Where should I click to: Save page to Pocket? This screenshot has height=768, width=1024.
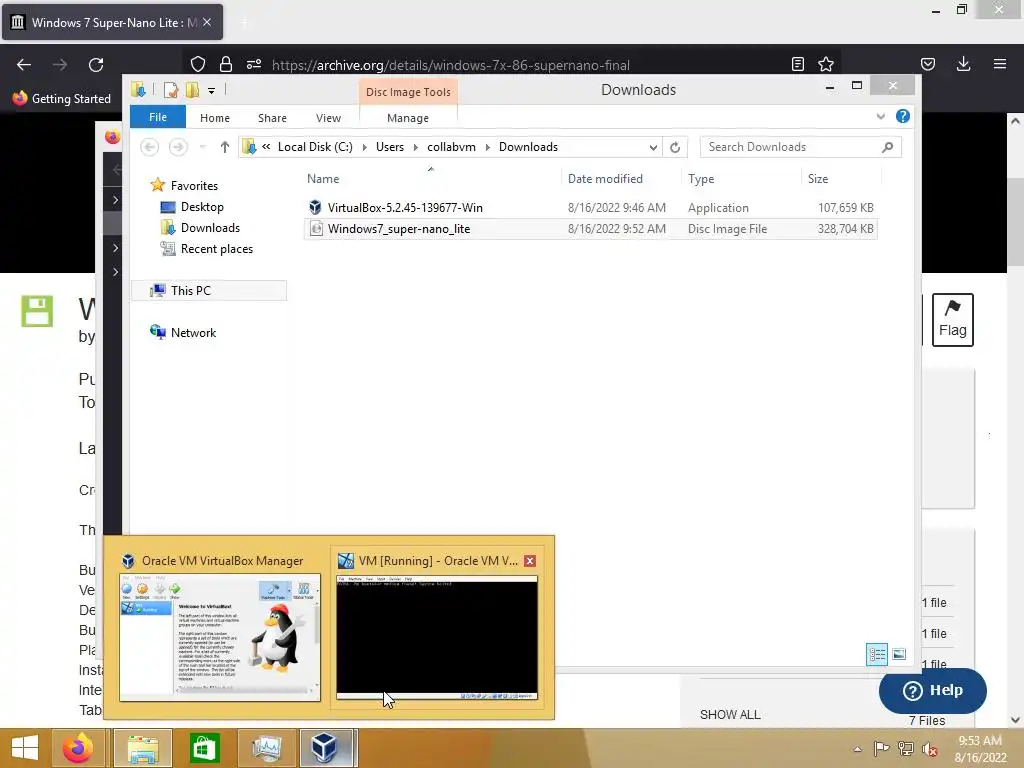927,64
